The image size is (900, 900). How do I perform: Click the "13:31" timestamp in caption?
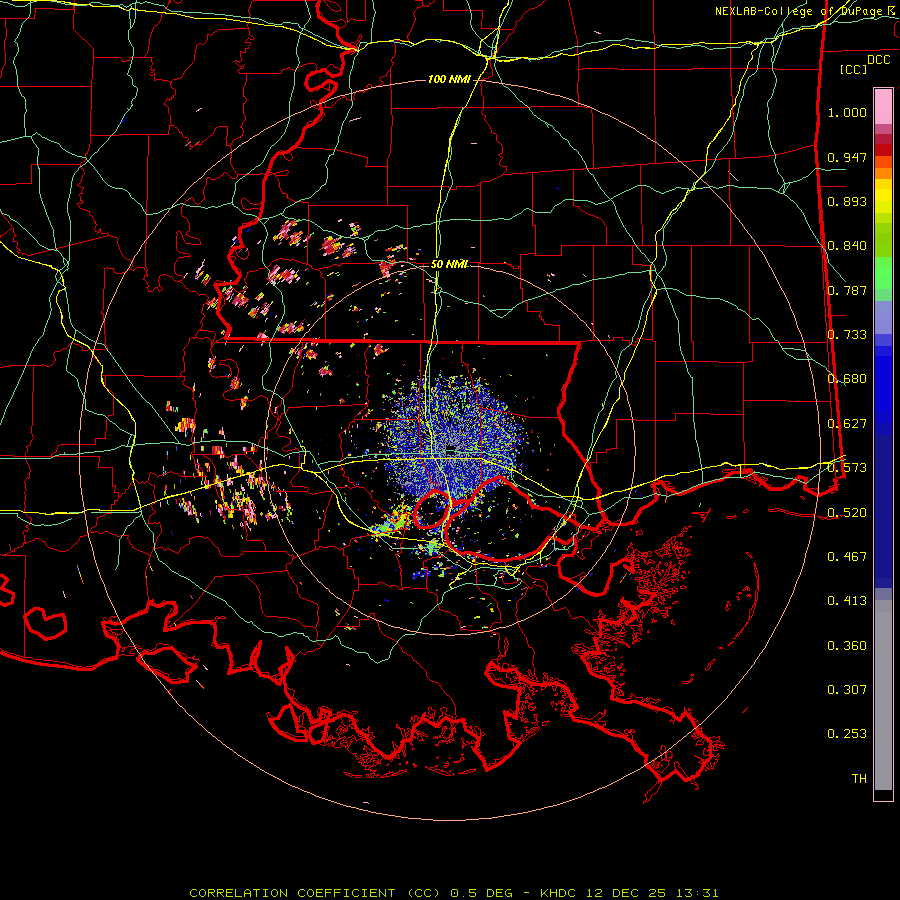tap(695, 893)
